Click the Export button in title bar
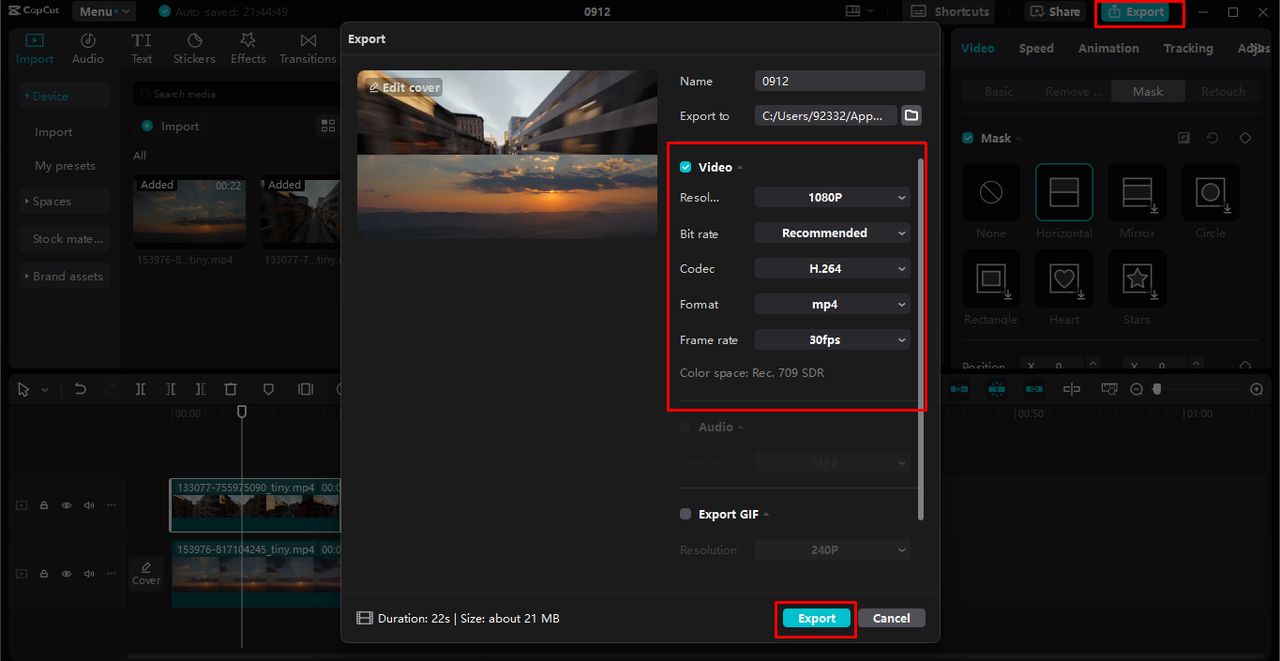Viewport: 1280px width, 661px height. pos(1135,12)
